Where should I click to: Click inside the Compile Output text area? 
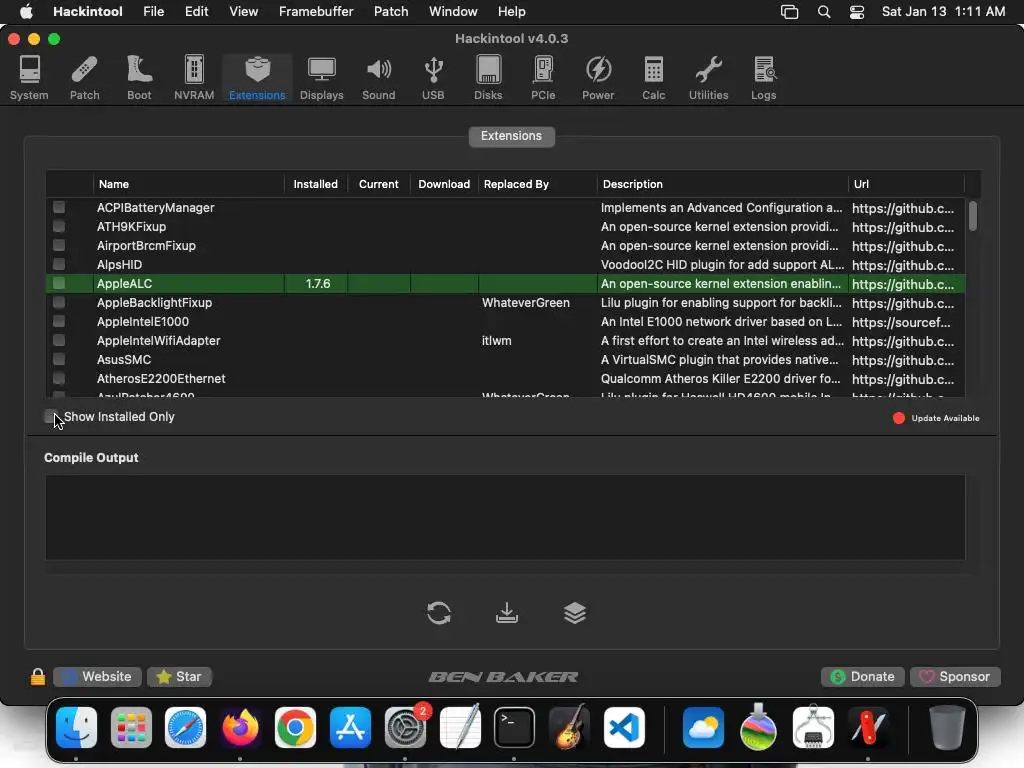pyautogui.click(x=505, y=517)
